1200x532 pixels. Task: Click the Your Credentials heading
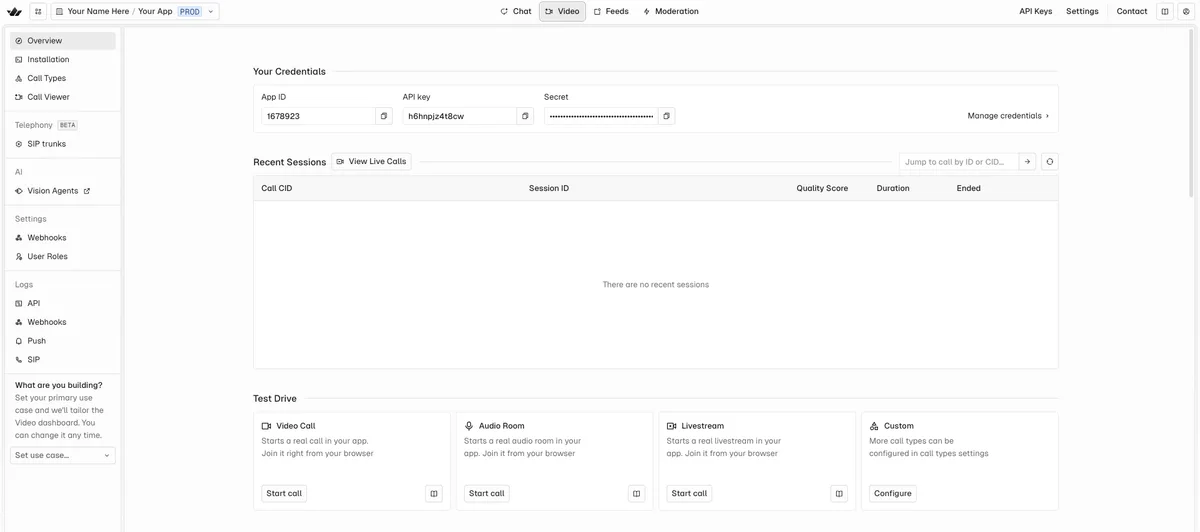click(x=289, y=71)
